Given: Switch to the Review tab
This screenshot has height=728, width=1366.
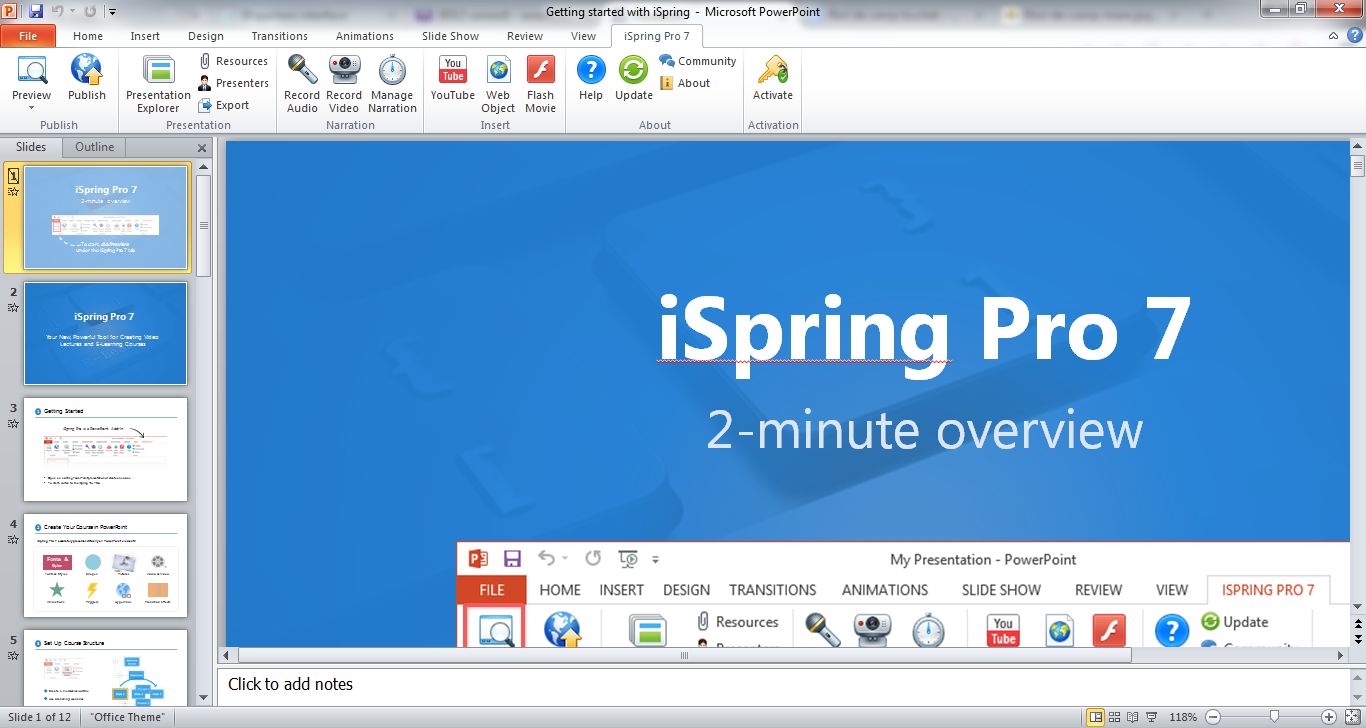Looking at the screenshot, I should (x=525, y=36).
